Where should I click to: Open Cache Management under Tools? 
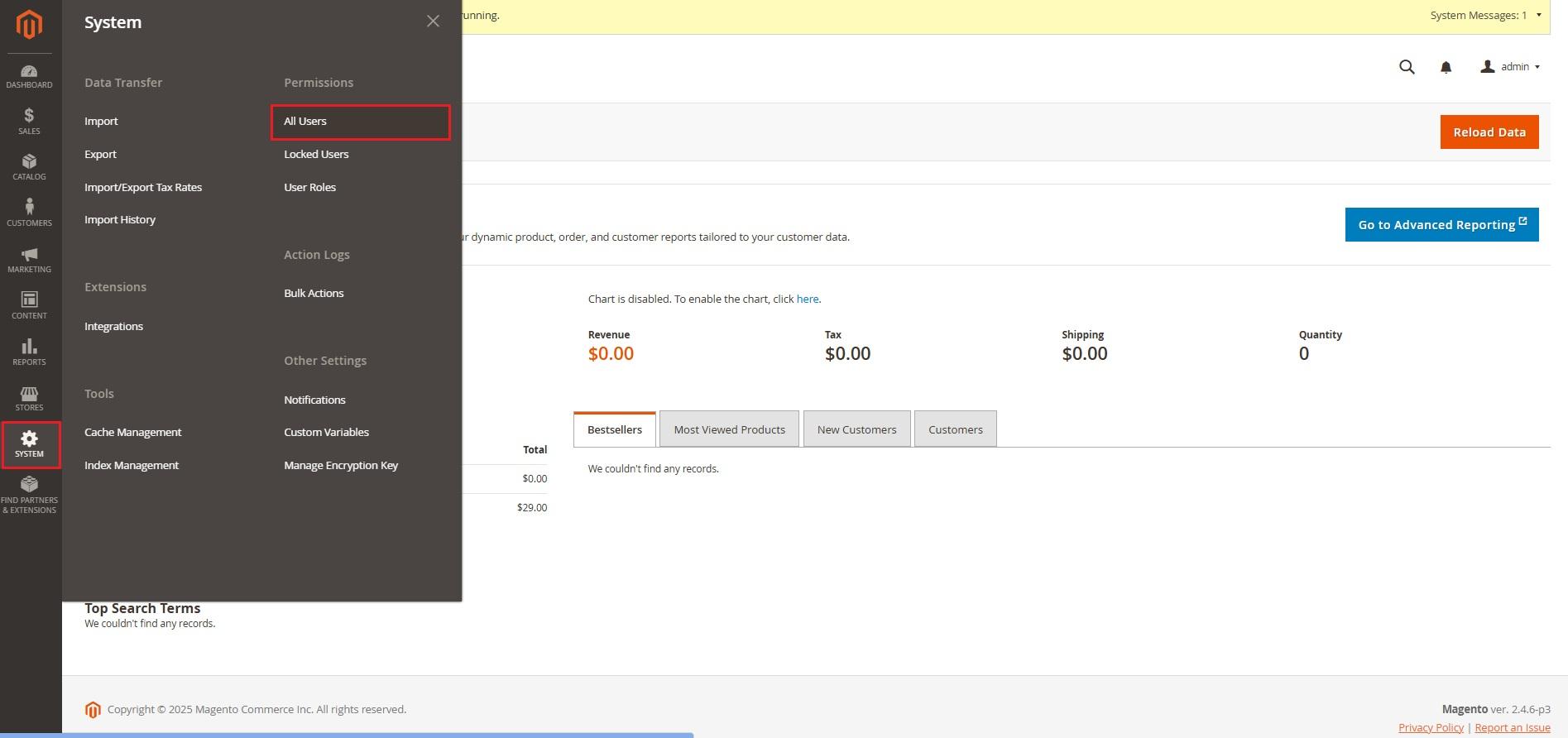132,433
